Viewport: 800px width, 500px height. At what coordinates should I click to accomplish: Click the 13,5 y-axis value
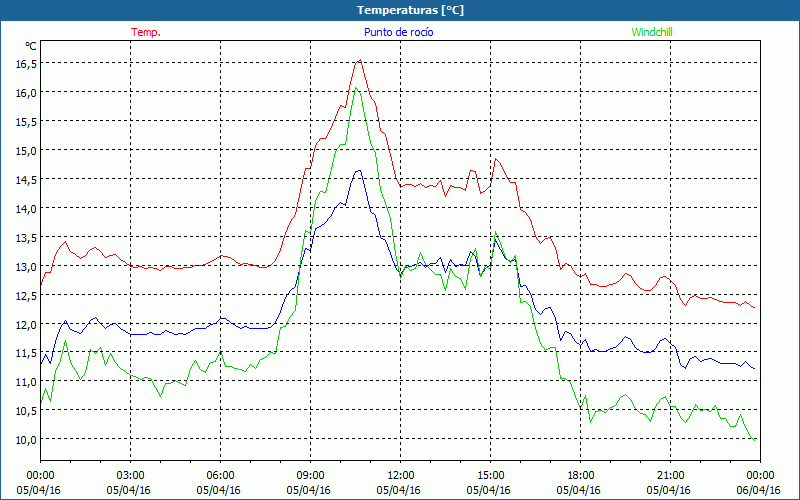coord(28,237)
